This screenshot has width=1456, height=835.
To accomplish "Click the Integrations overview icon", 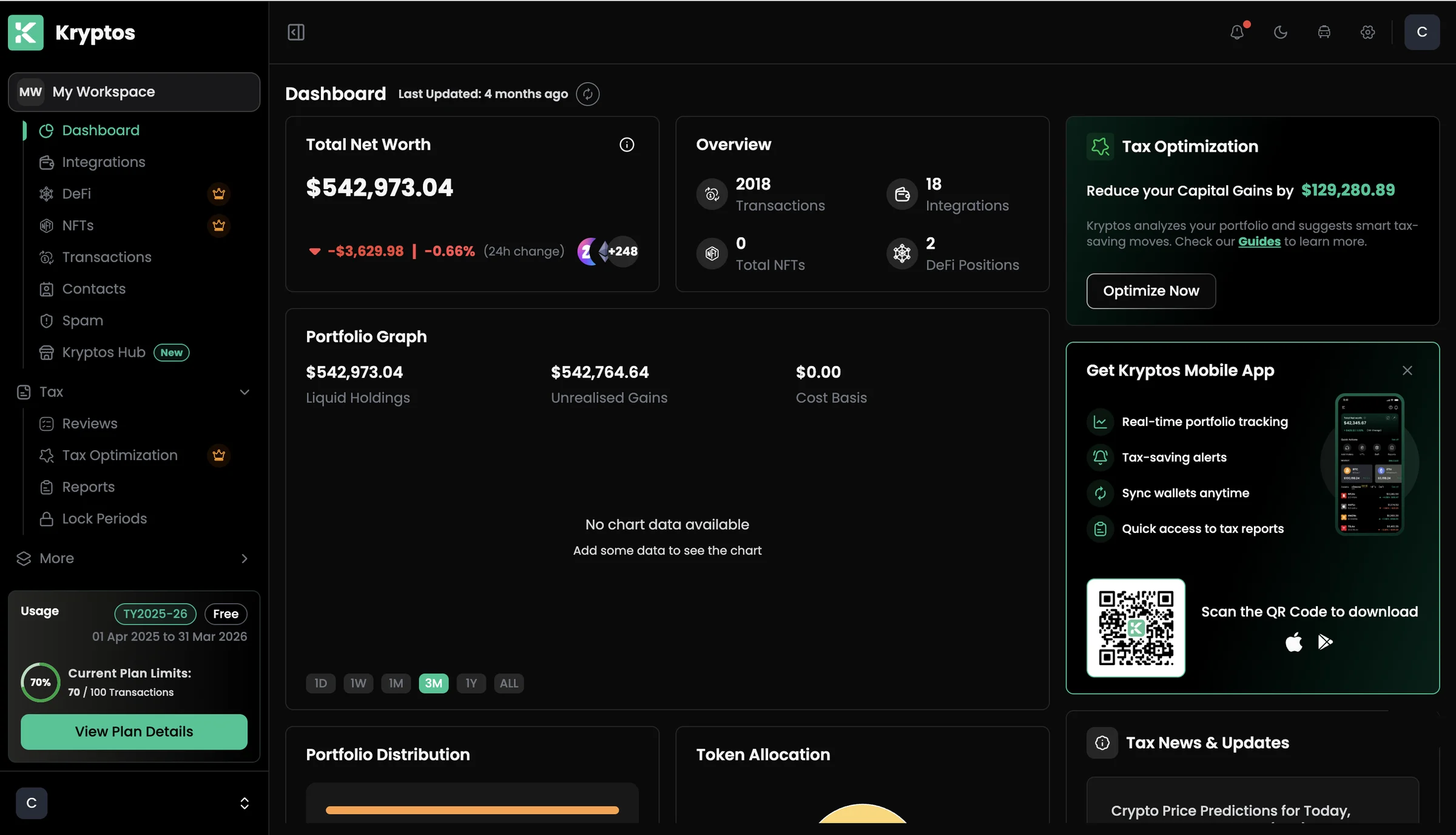I will [902, 194].
